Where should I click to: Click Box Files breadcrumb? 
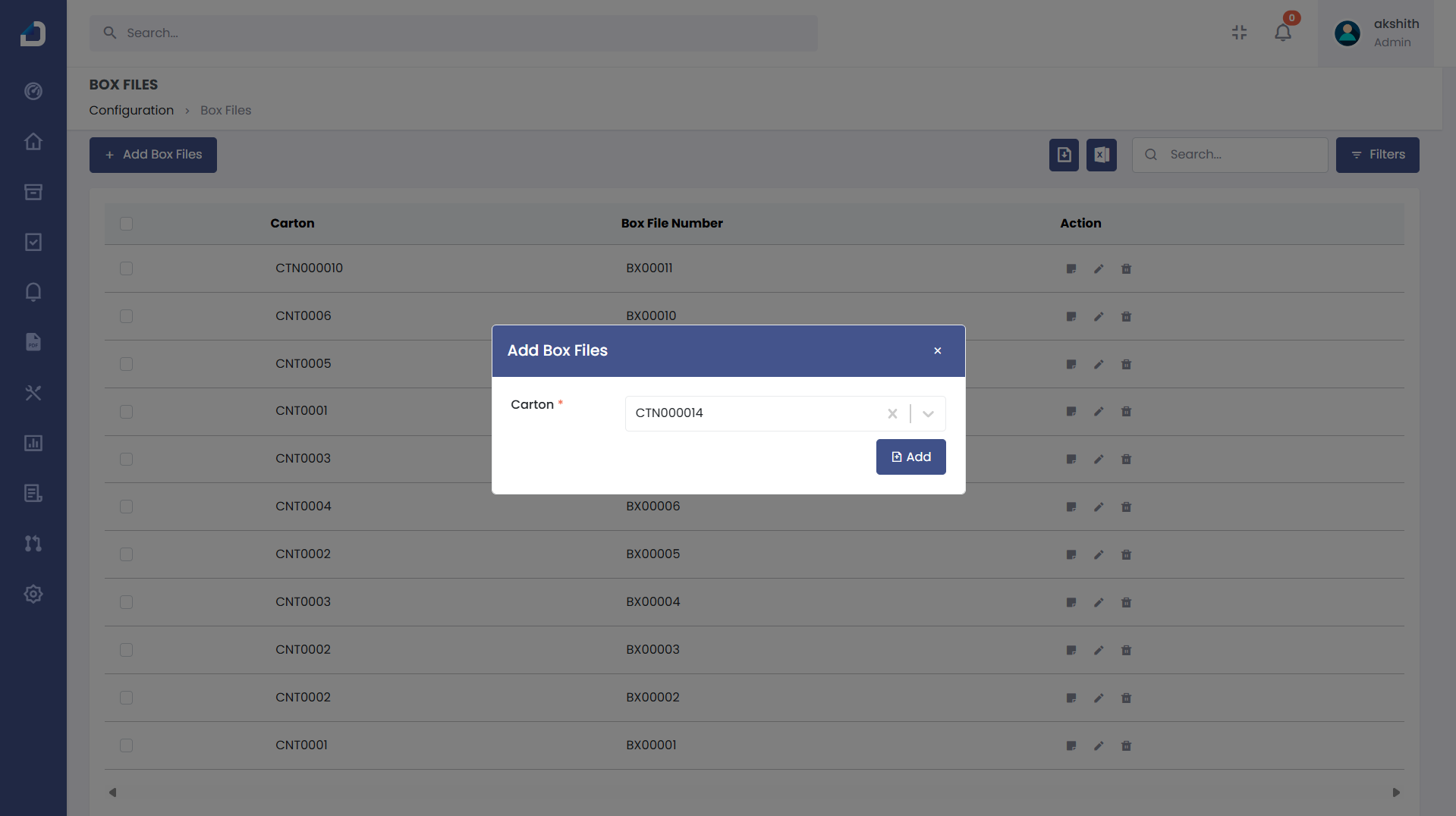225,111
